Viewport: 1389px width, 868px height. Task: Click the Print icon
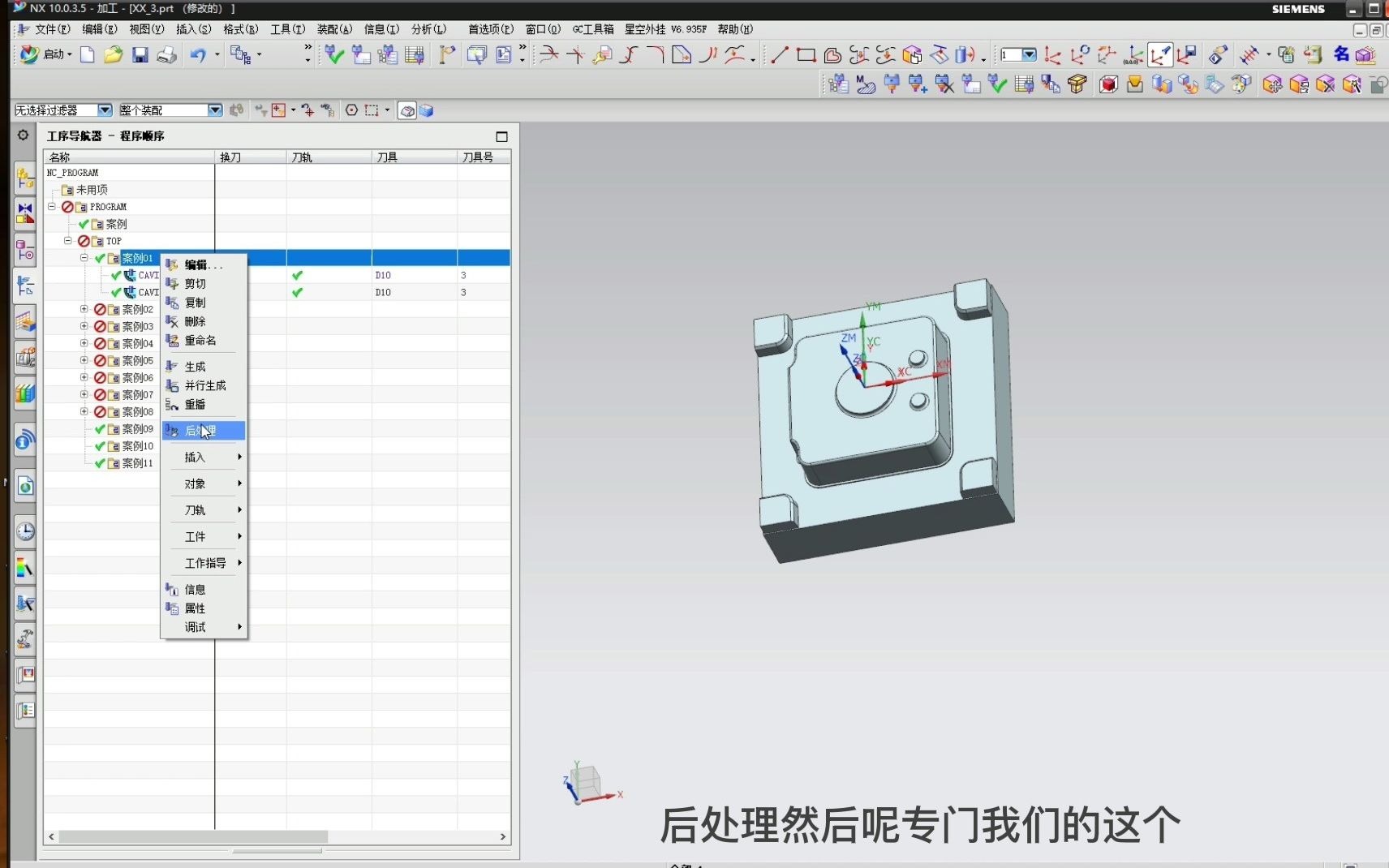click(167, 54)
